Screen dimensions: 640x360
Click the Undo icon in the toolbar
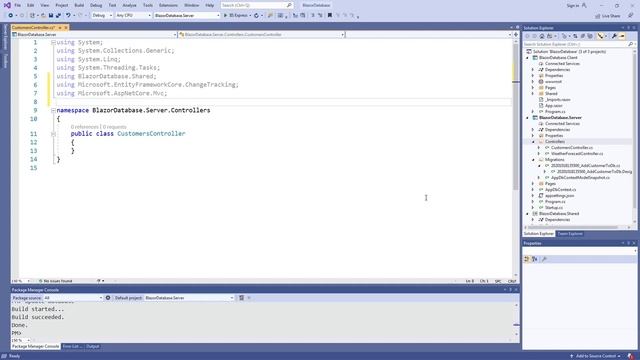[68, 16]
